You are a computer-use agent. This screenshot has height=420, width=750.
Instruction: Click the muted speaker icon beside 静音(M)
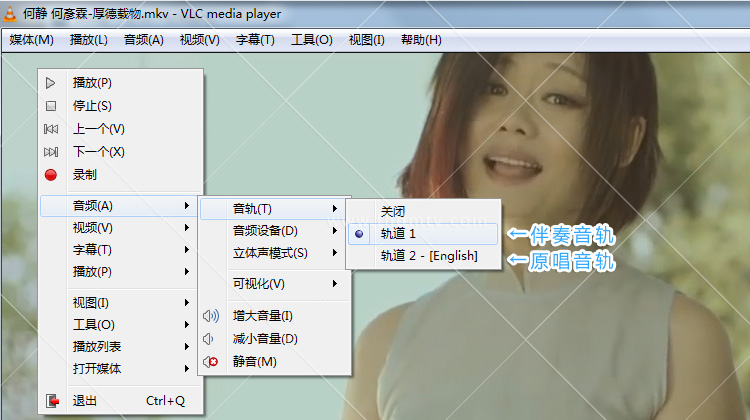[210, 362]
